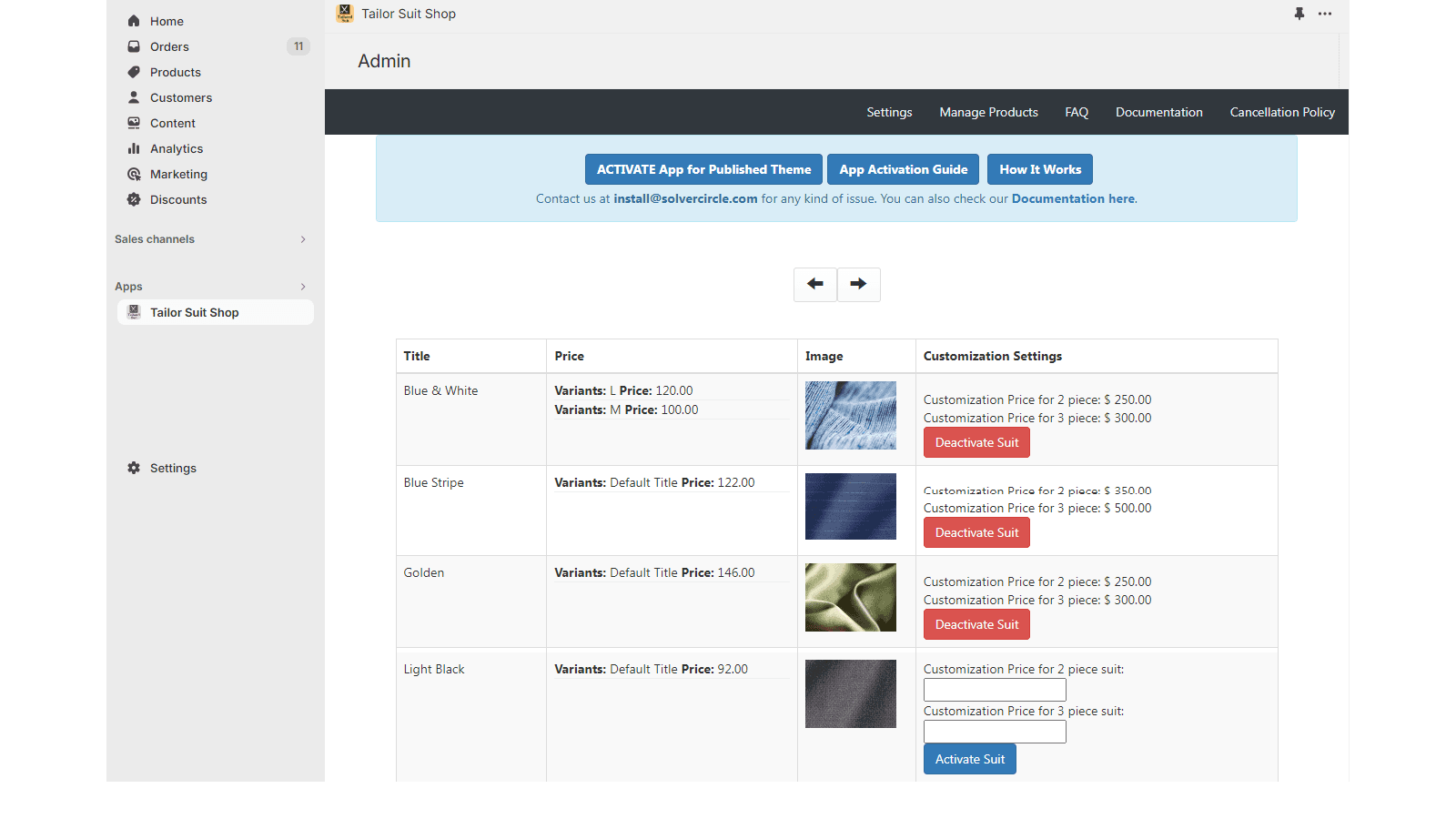This screenshot has height=819, width=1456.
Task: Expand the Sales channels section
Action: [303, 239]
